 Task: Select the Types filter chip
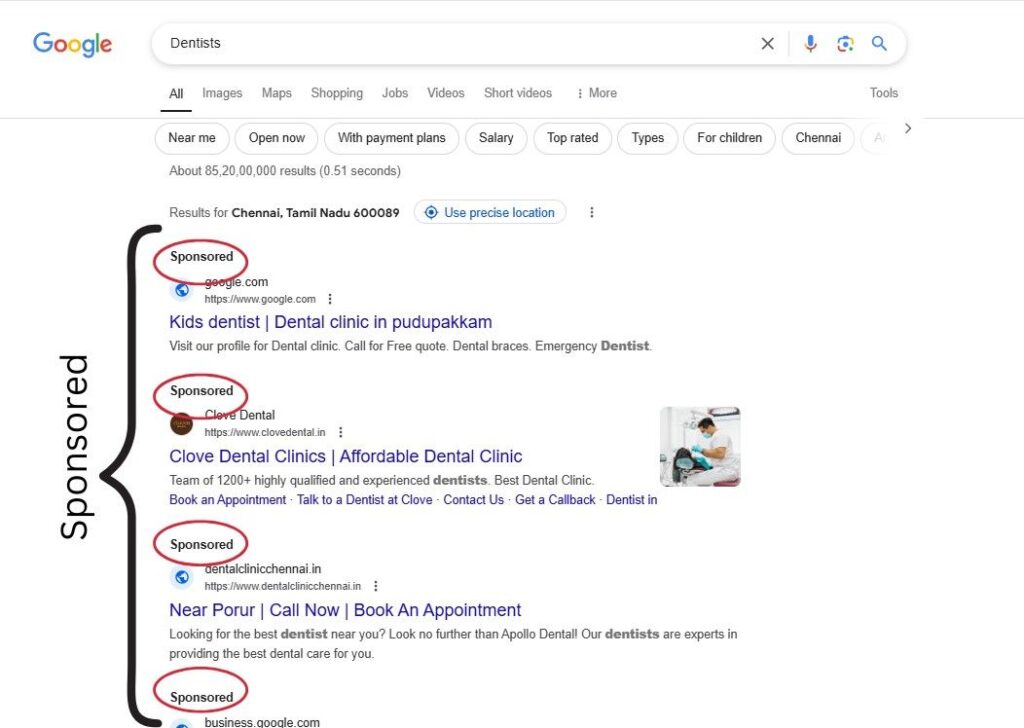click(x=647, y=138)
